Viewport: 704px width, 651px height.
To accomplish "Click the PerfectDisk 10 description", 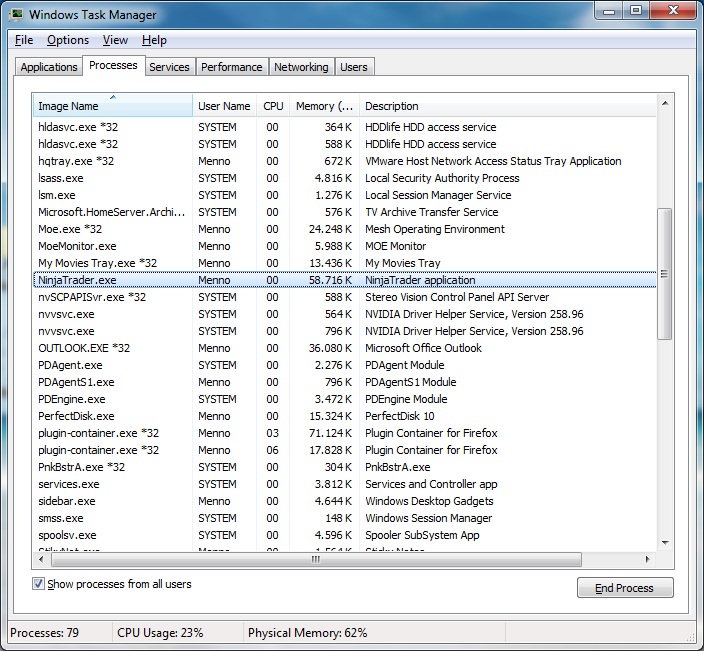I will (400, 416).
